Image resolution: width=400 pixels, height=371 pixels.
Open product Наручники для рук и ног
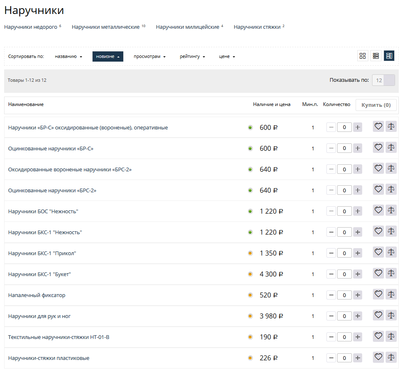tap(39, 316)
